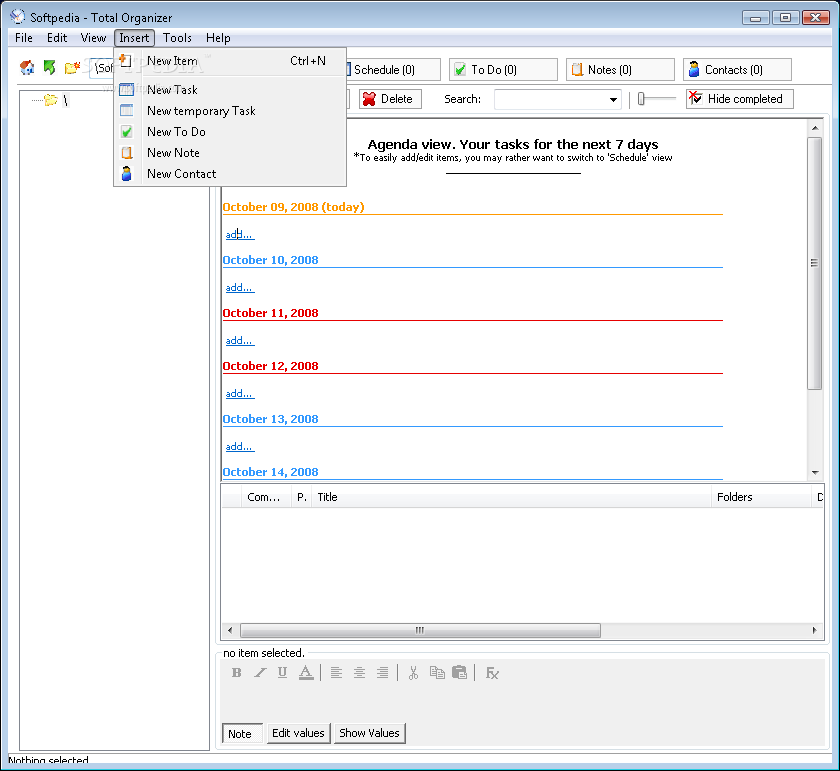Image resolution: width=840 pixels, height=771 pixels.
Task: Click the add link under October 13
Action: point(239,447)
